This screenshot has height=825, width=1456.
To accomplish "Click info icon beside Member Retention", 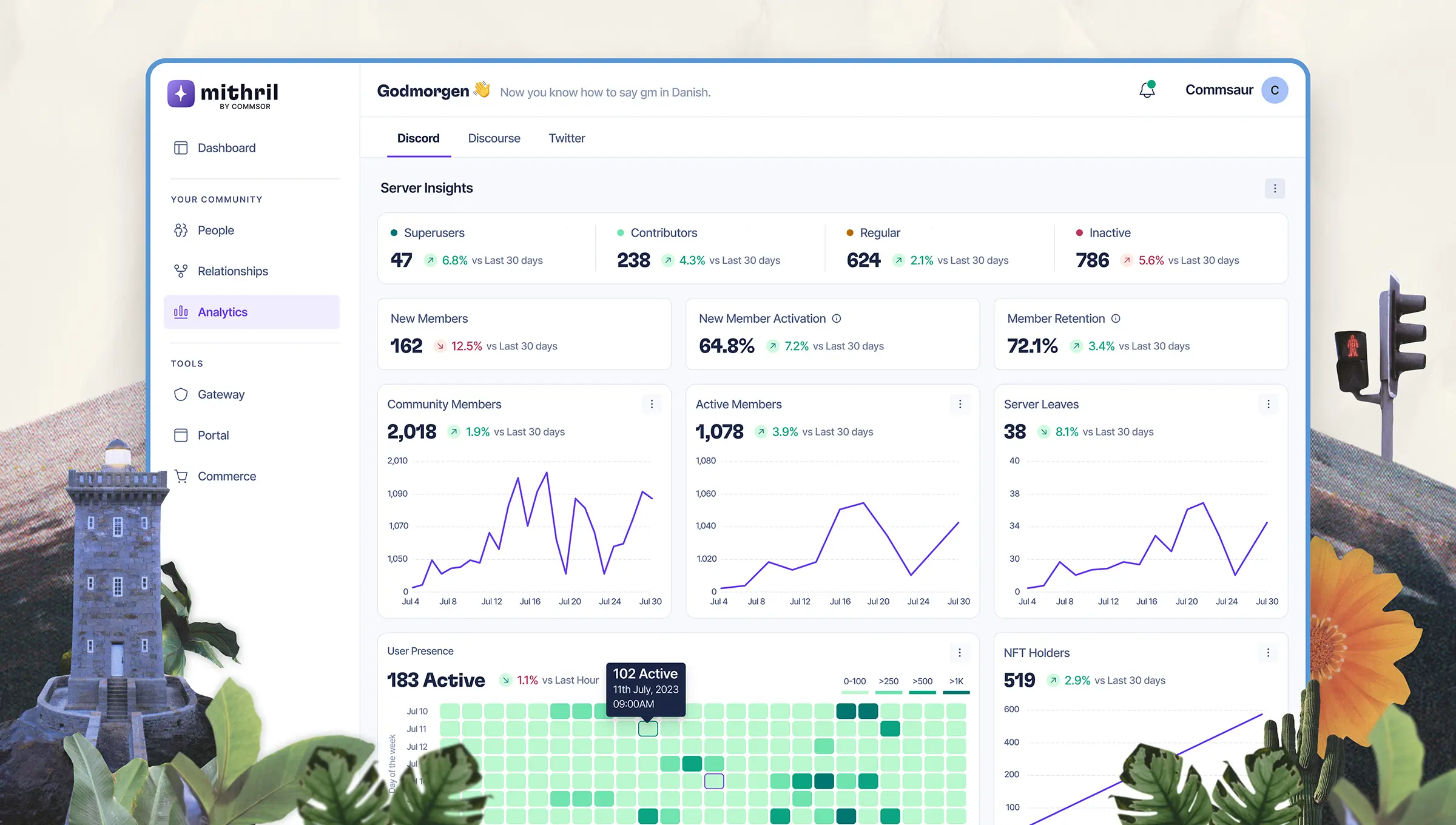I will pyautogui.click(x=1116, y=318).
